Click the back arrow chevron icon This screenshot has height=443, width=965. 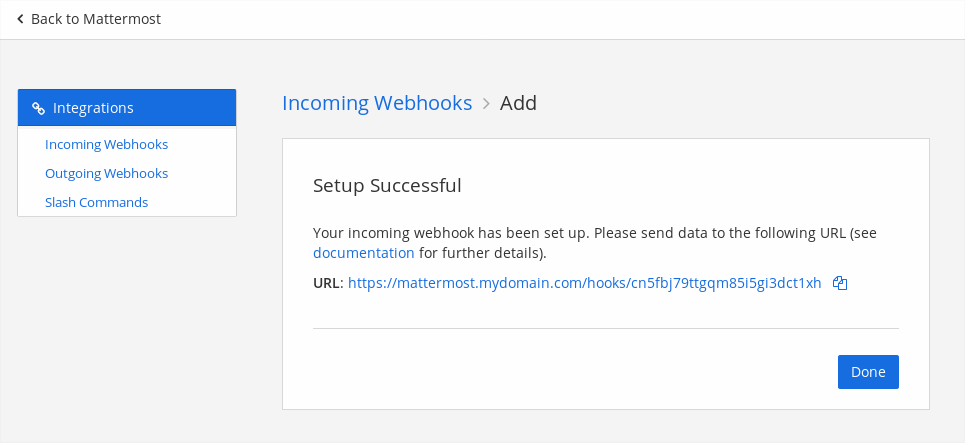[x=20, y=19]
